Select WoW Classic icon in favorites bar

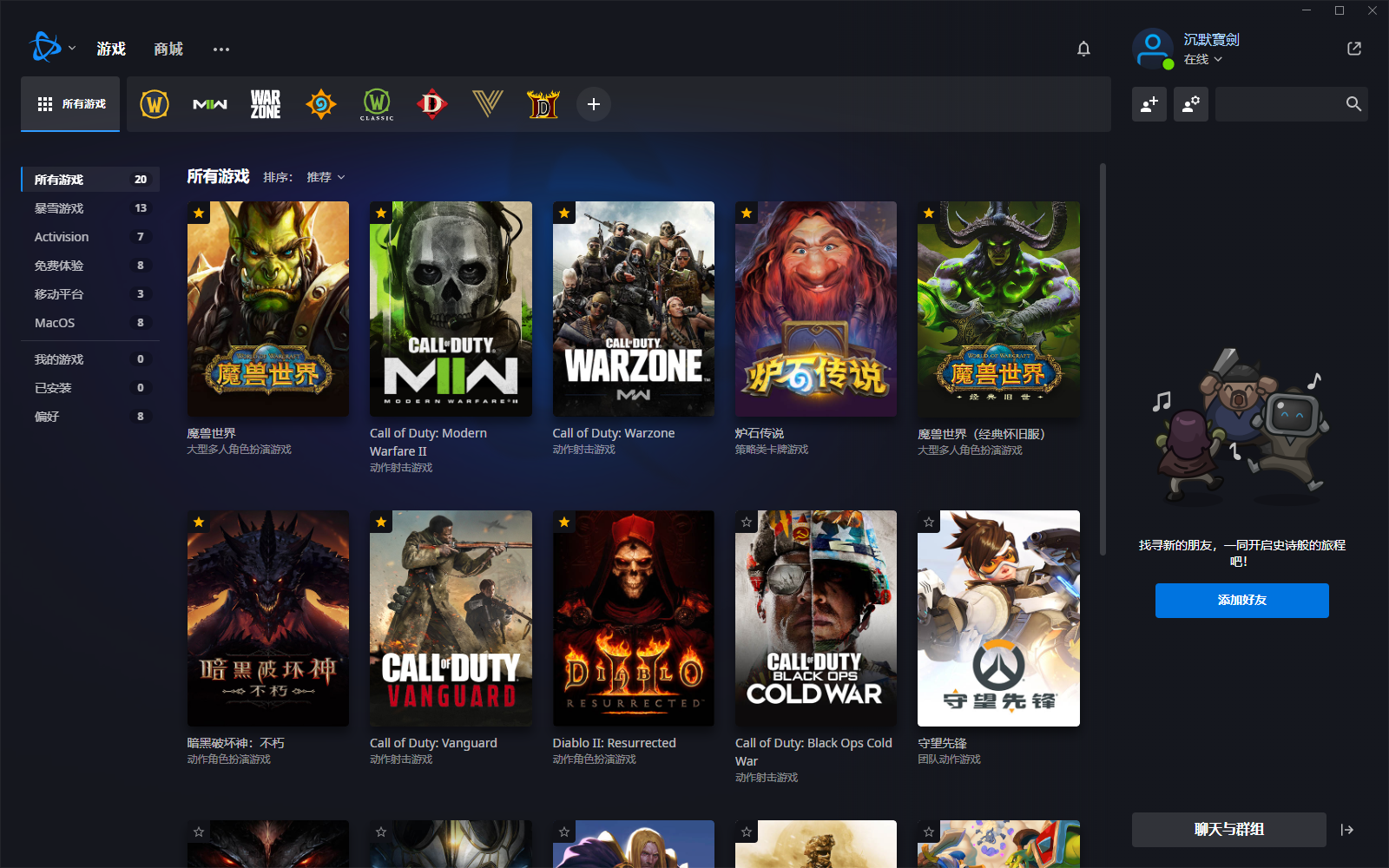[377, 104]
